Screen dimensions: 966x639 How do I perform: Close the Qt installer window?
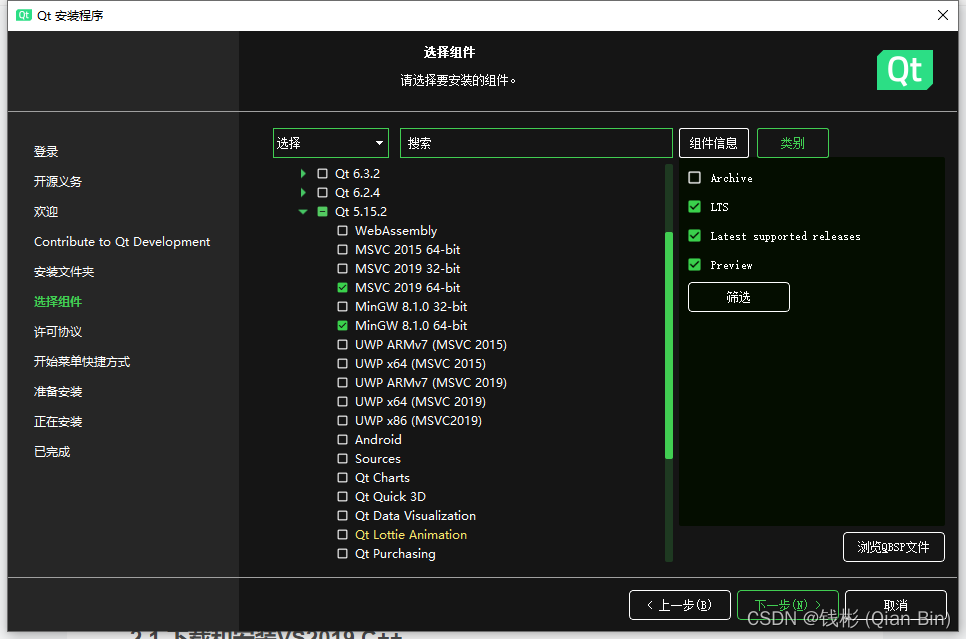coord(943,15)
